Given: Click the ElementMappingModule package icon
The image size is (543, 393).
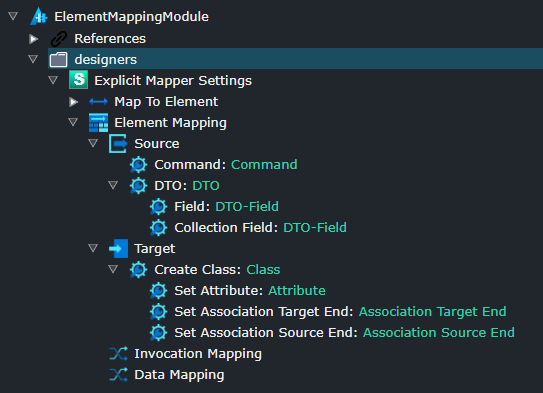Looking at the screenshot, I should click(39, 16).
